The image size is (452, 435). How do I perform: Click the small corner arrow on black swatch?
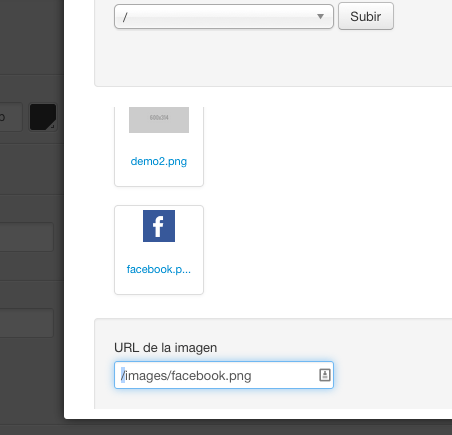52,126
